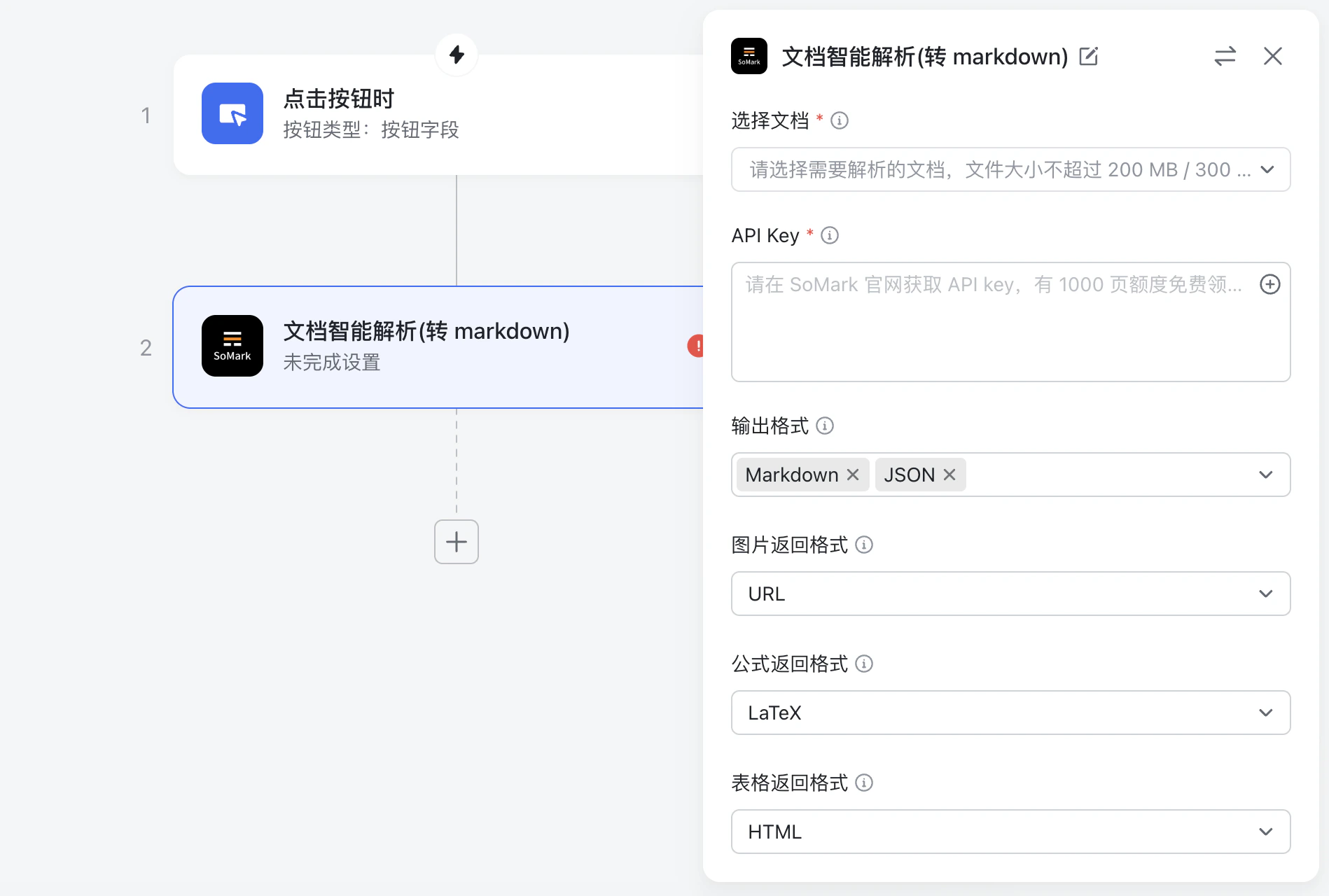The image size is (1329, 896).
Task: Open the info tooltip beside 输出格式
Action: [x=825, y=426]
